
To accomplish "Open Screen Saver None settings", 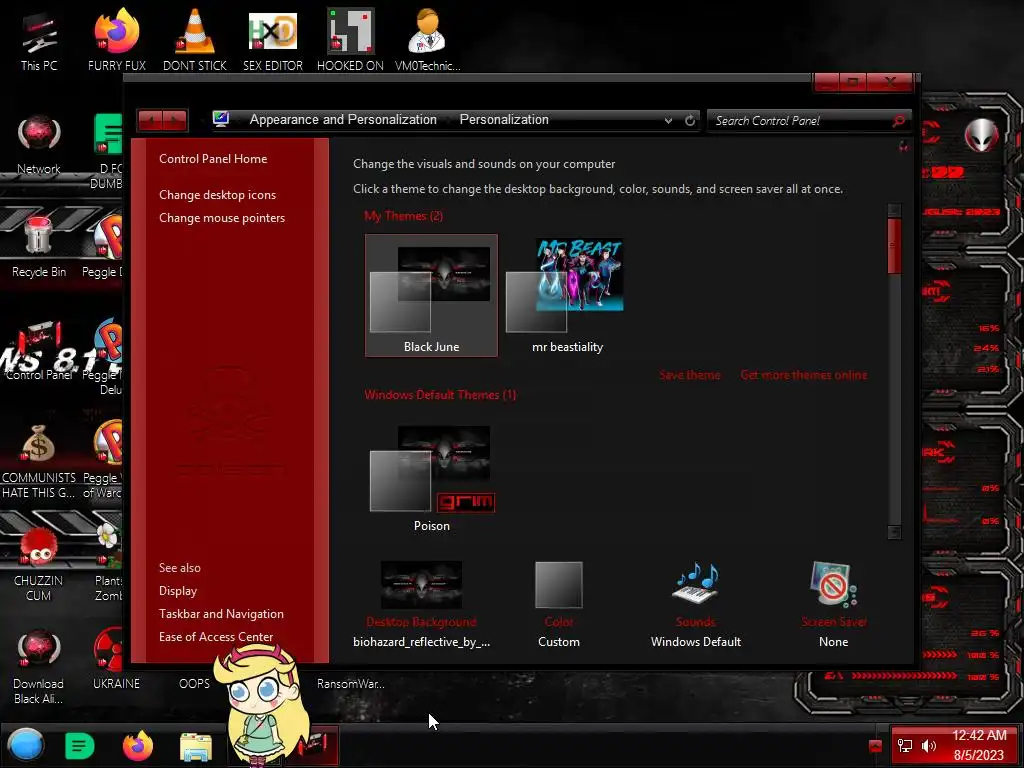I will (833, 605).
